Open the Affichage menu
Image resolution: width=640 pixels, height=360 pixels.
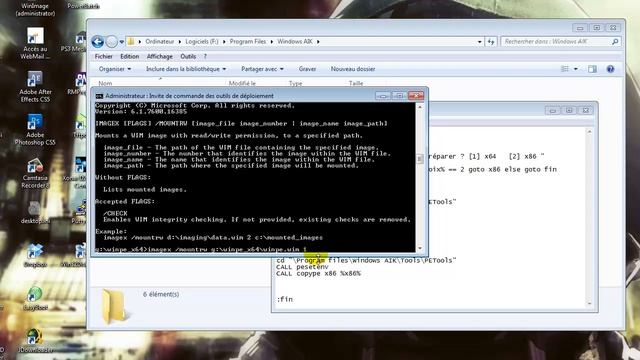[x=160, y=56]
